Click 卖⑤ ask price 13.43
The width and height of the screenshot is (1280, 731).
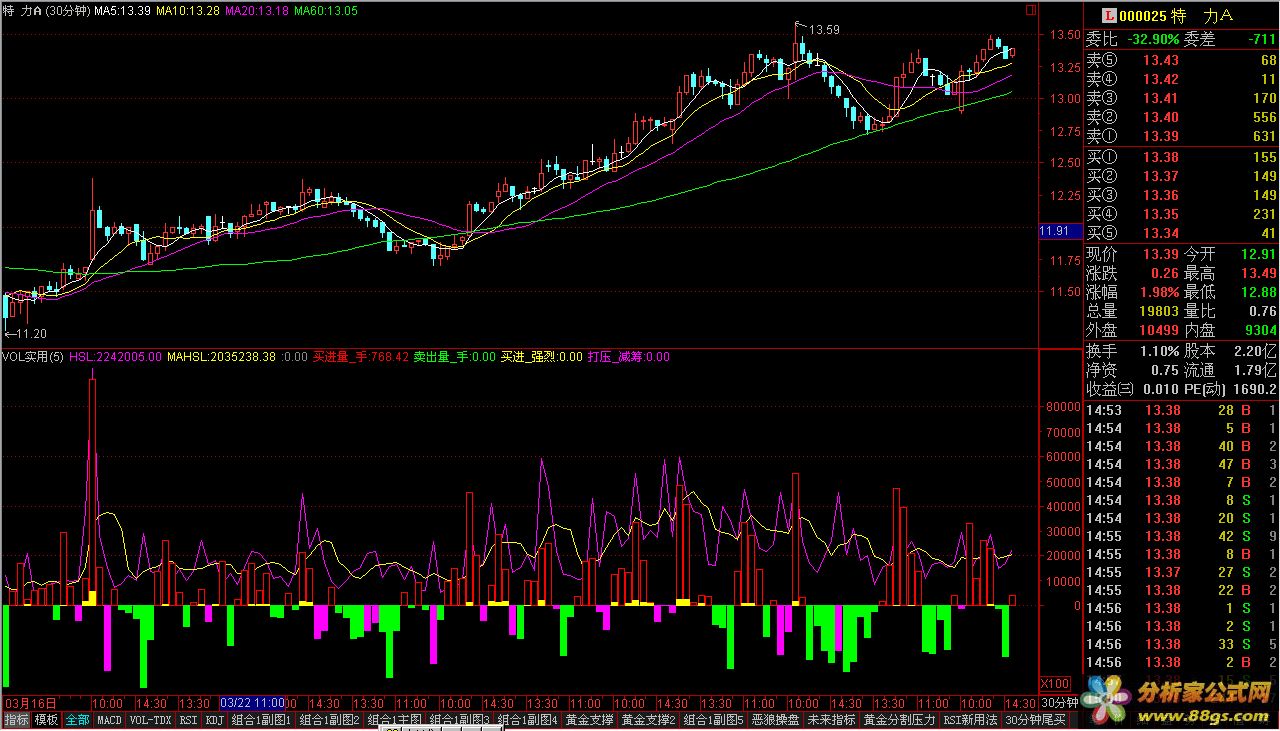(x=1161, y=61)
